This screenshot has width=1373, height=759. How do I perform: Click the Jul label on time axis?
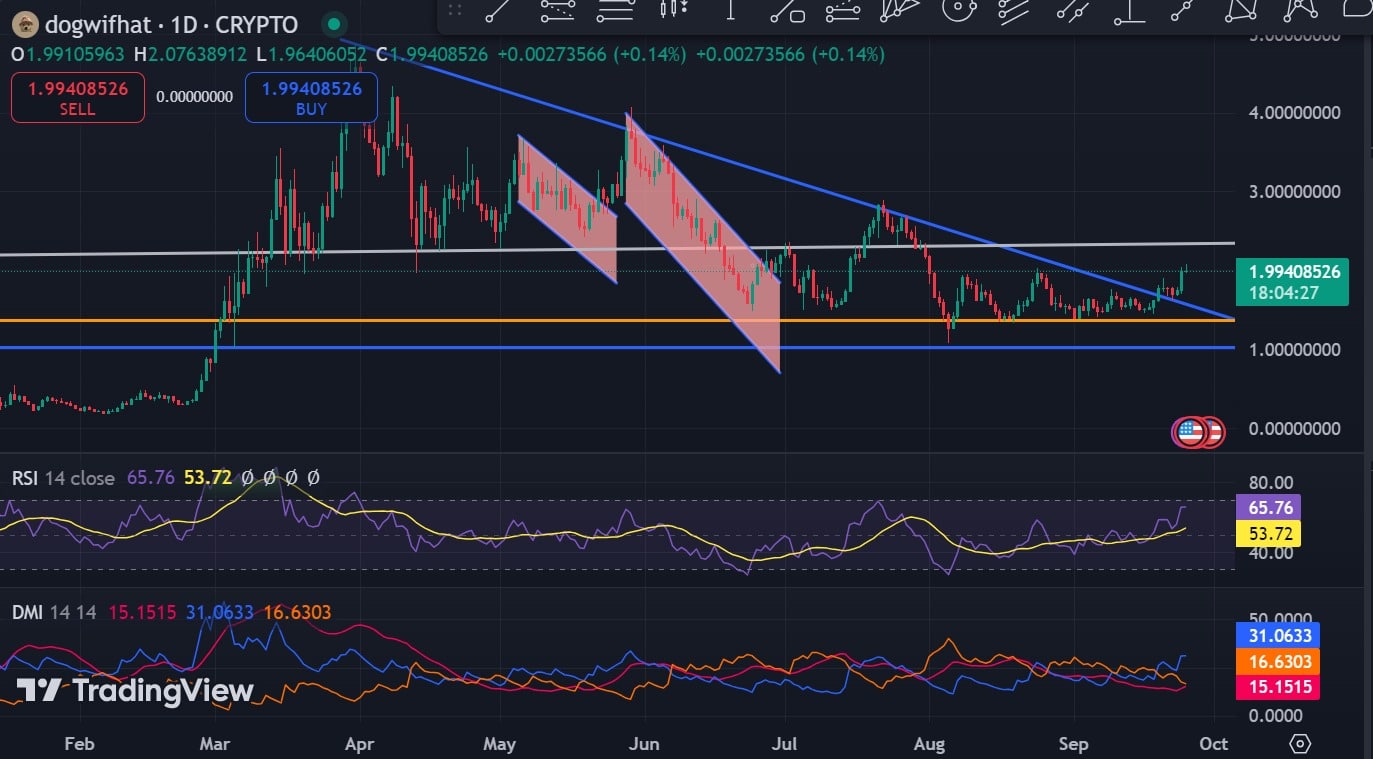coord(786,744)
